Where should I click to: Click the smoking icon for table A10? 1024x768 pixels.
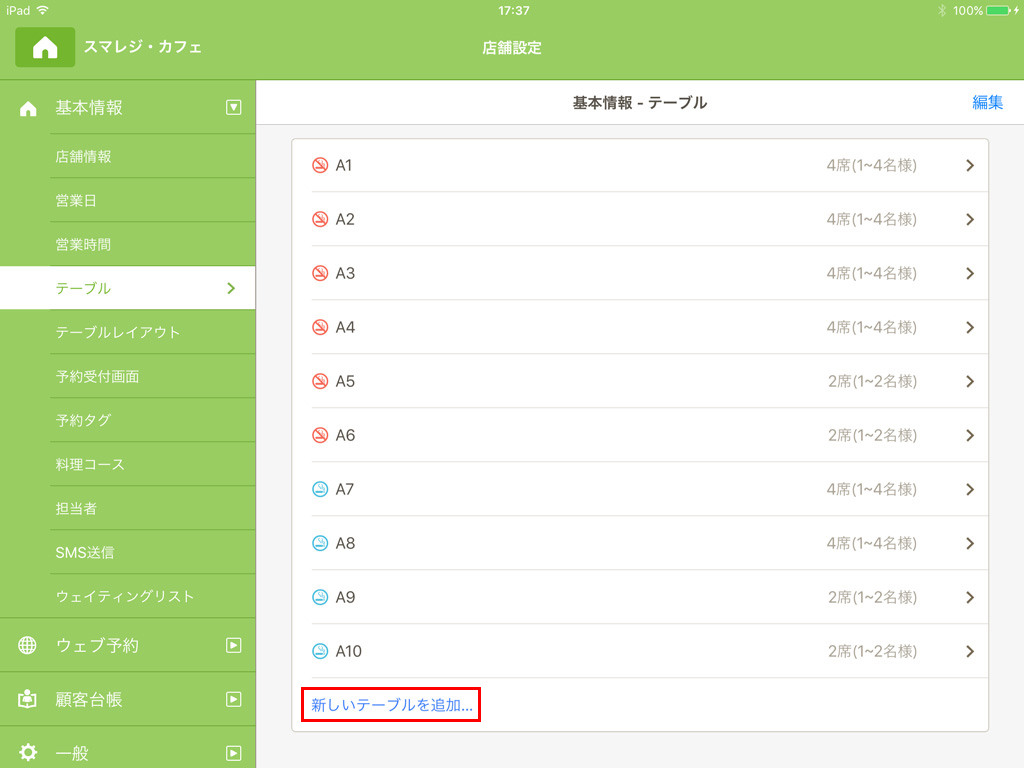pyautogui.click(x=320, y=651)
